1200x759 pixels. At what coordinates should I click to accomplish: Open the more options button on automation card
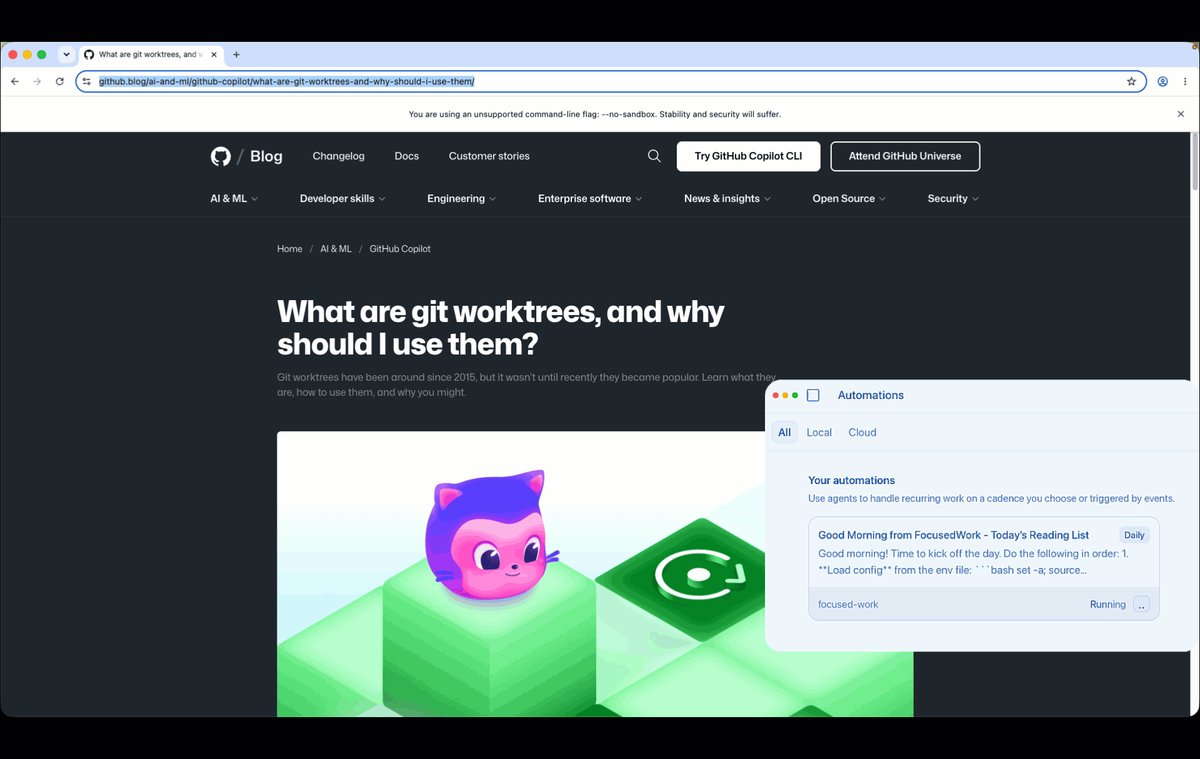click(1141, 604)
